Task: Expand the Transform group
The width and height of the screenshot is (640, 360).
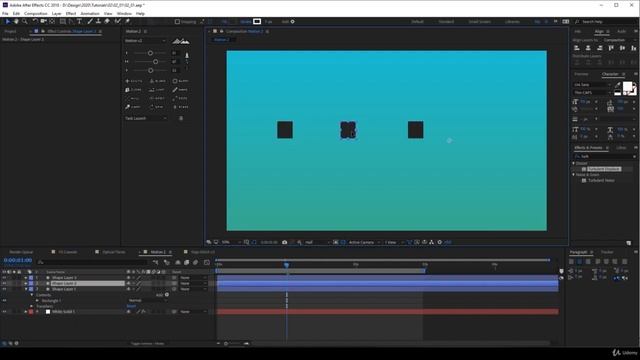Action: coord(31,306)
